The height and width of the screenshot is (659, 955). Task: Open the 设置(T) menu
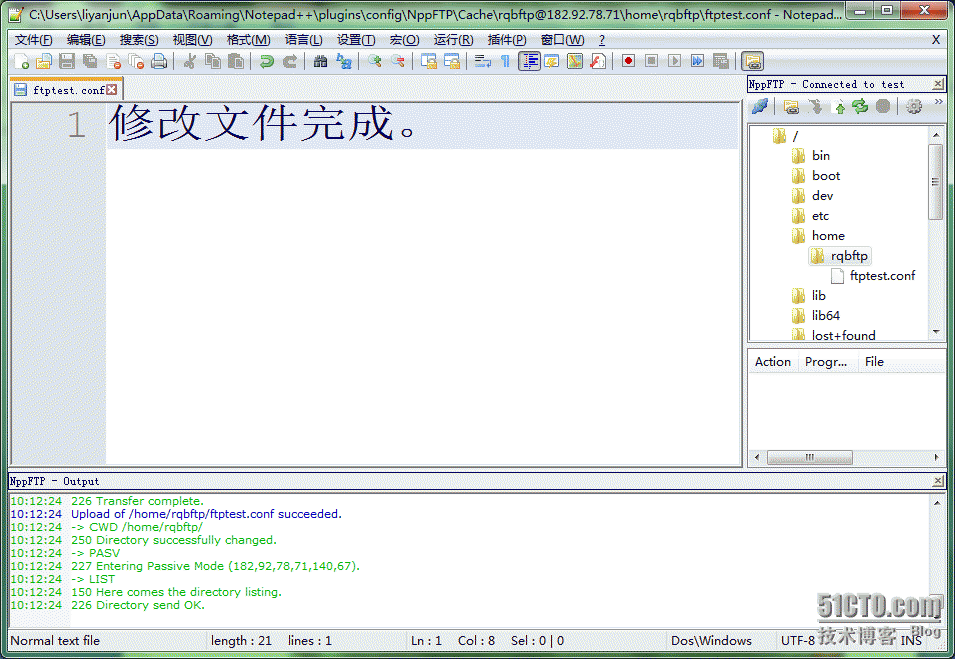(x=356, y=40)
